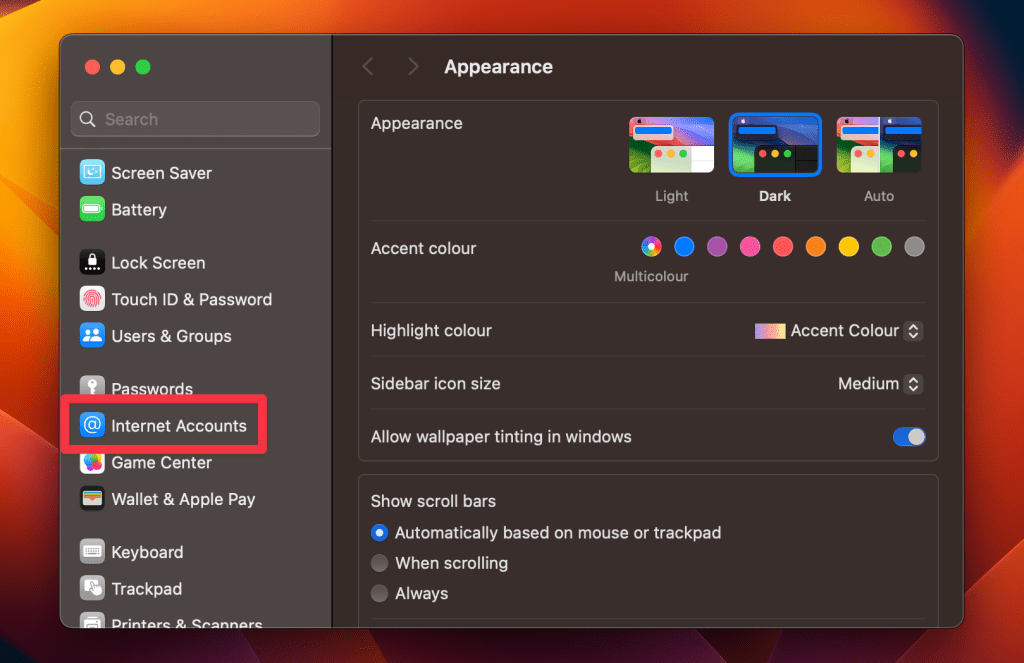Click the Wallet & Apple Pay card icon
This screenshot has width=1024, height=663.
[x=92, y=499]
